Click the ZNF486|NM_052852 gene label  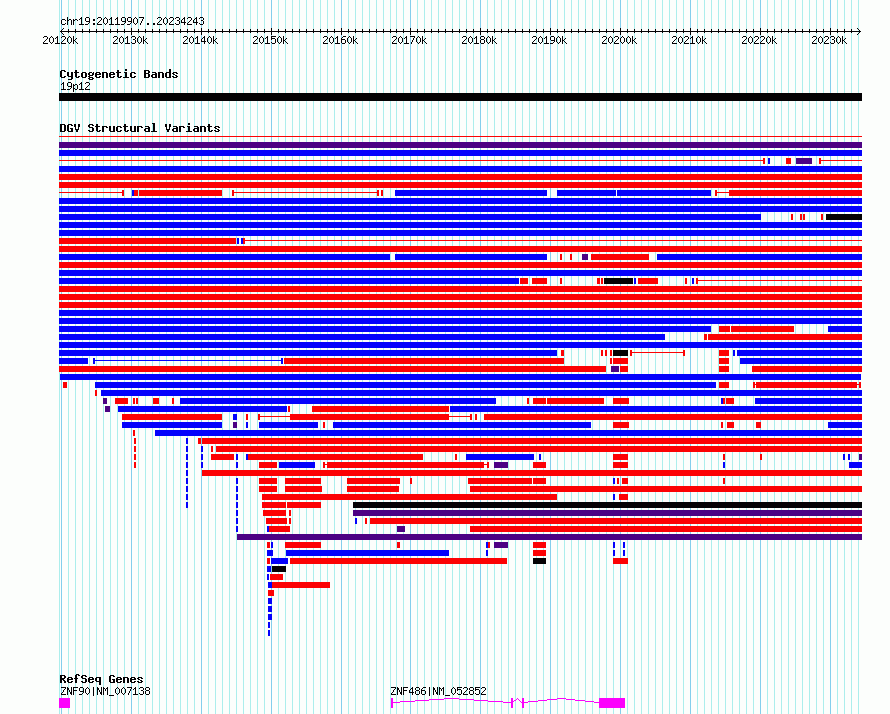point(438,691)
